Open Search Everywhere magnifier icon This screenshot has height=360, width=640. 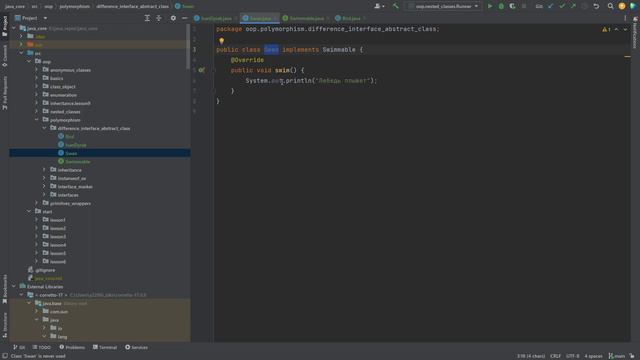tap(610, 6)
